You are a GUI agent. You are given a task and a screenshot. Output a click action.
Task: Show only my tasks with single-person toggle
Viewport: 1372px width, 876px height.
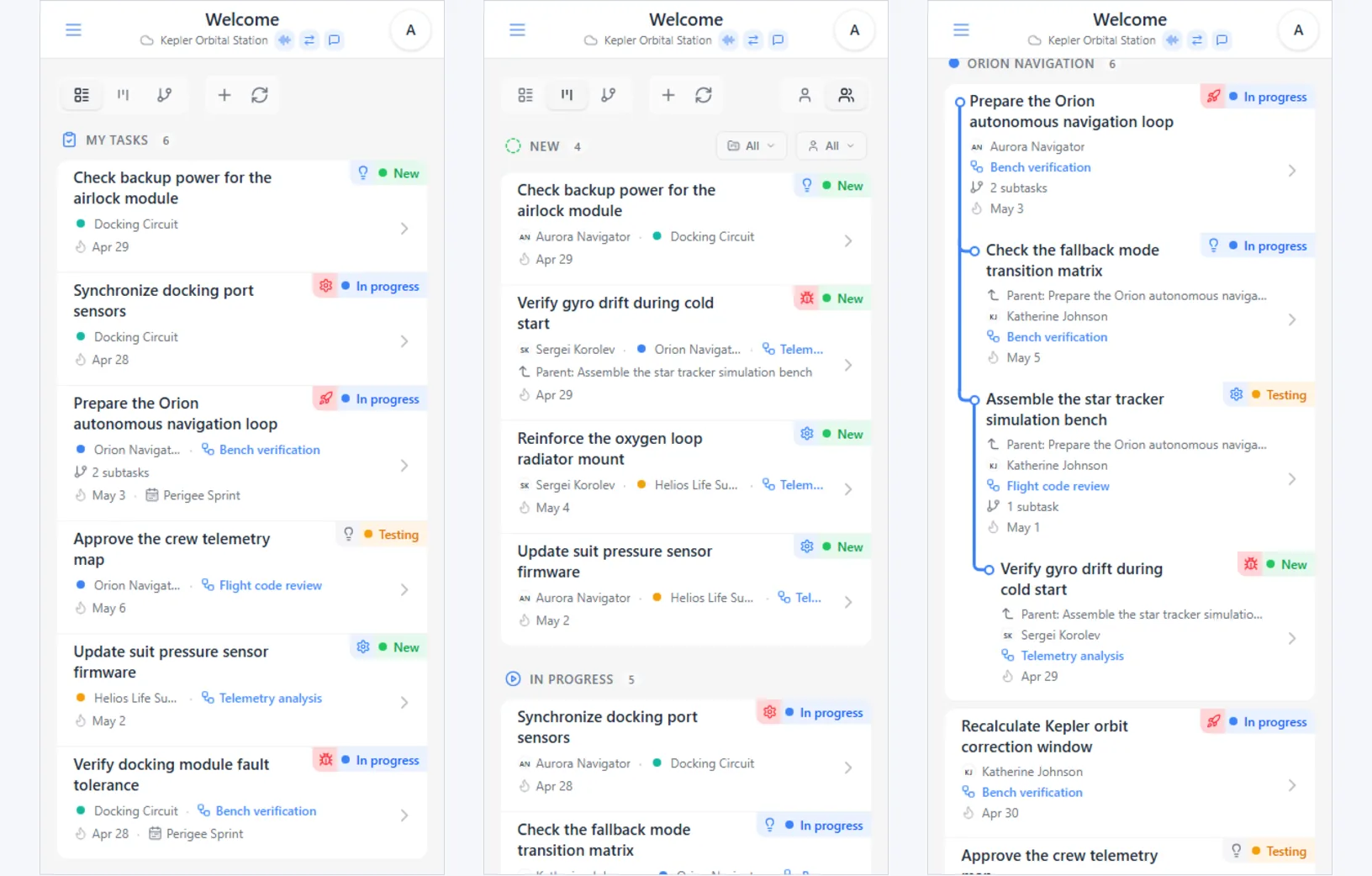(805, 95)
